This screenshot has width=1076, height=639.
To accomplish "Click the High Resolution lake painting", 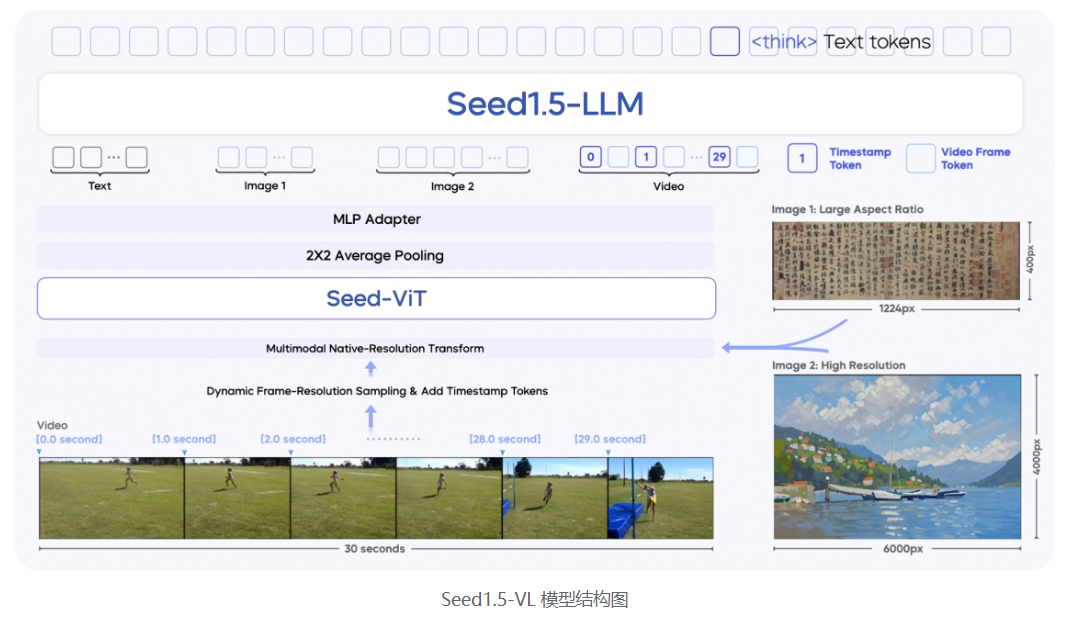I will coord(897,457).
